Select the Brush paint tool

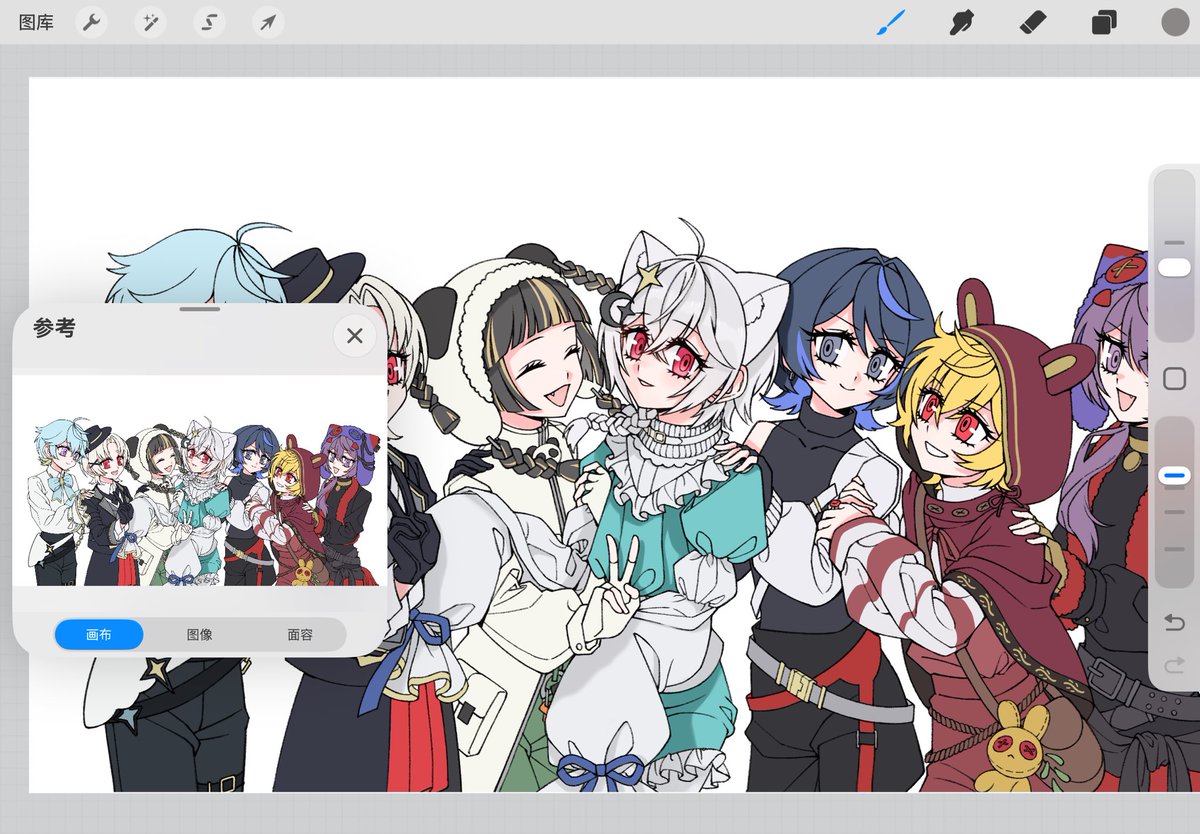(x=891, y=22)
